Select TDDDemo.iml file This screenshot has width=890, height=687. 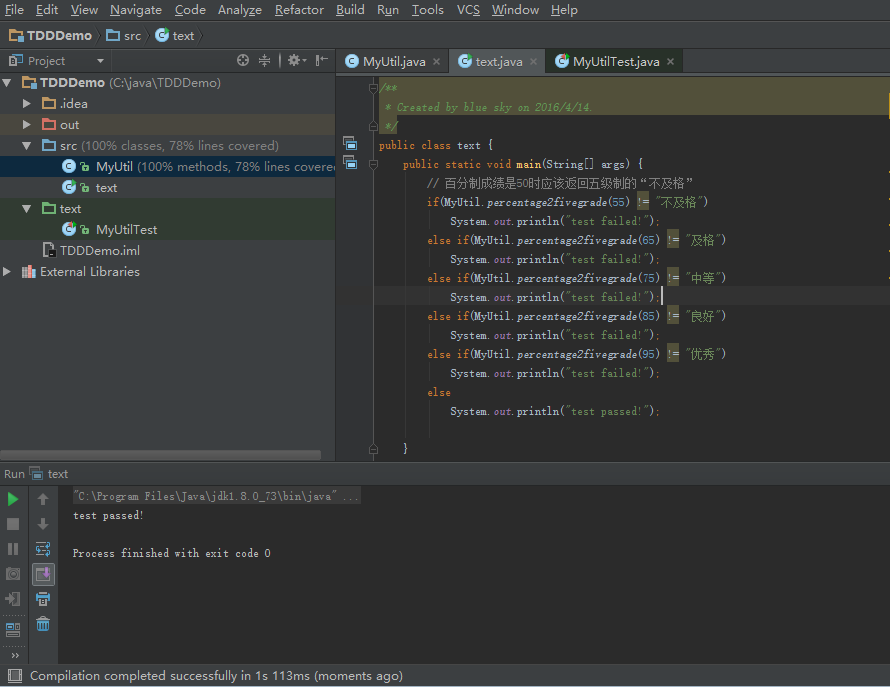tap(167, 251)
